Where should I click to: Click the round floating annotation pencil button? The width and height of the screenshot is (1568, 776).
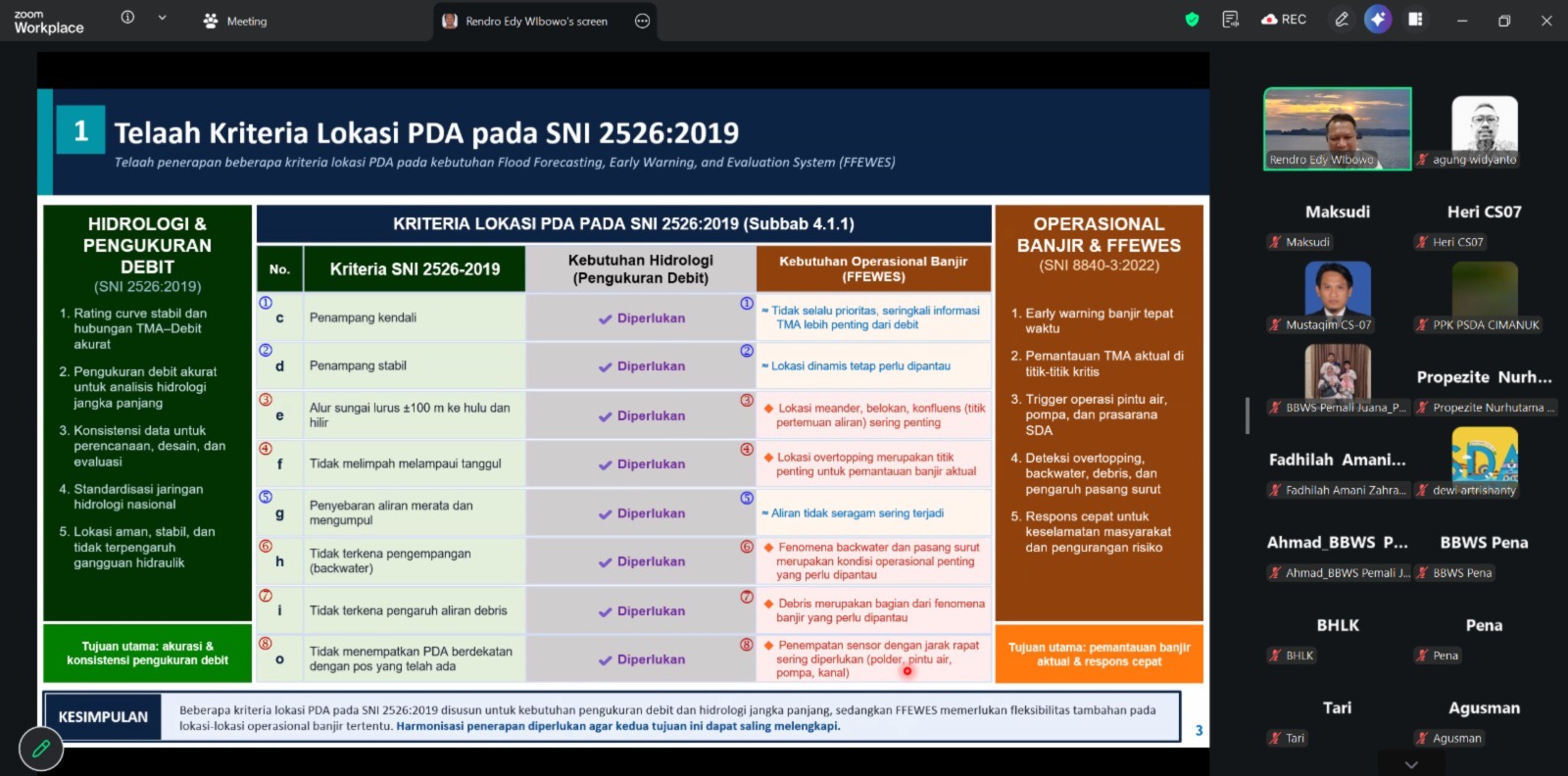click(41, 749)
